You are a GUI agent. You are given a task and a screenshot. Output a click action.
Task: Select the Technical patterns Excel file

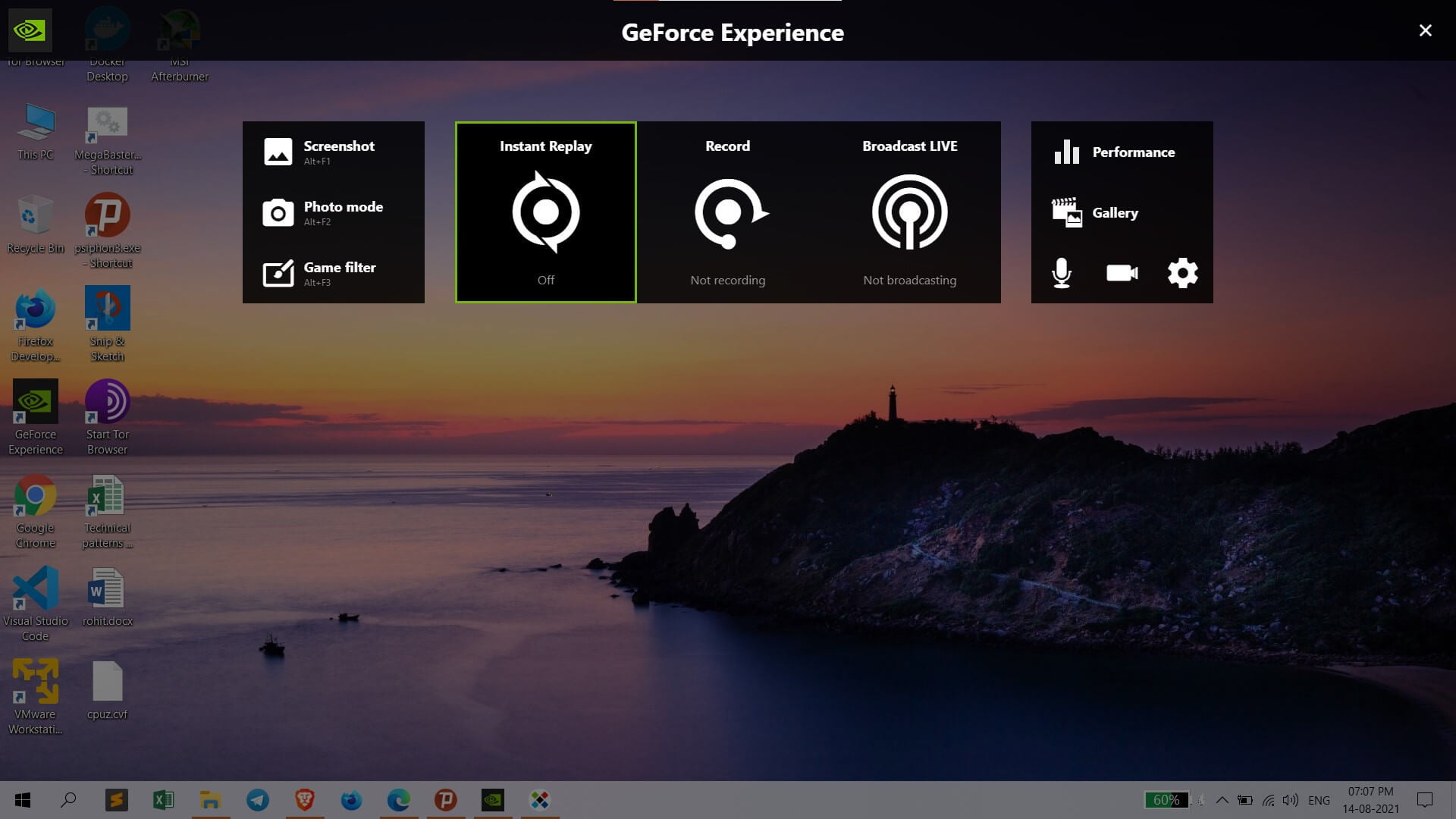pyautogui.click(x=108, y=512)
